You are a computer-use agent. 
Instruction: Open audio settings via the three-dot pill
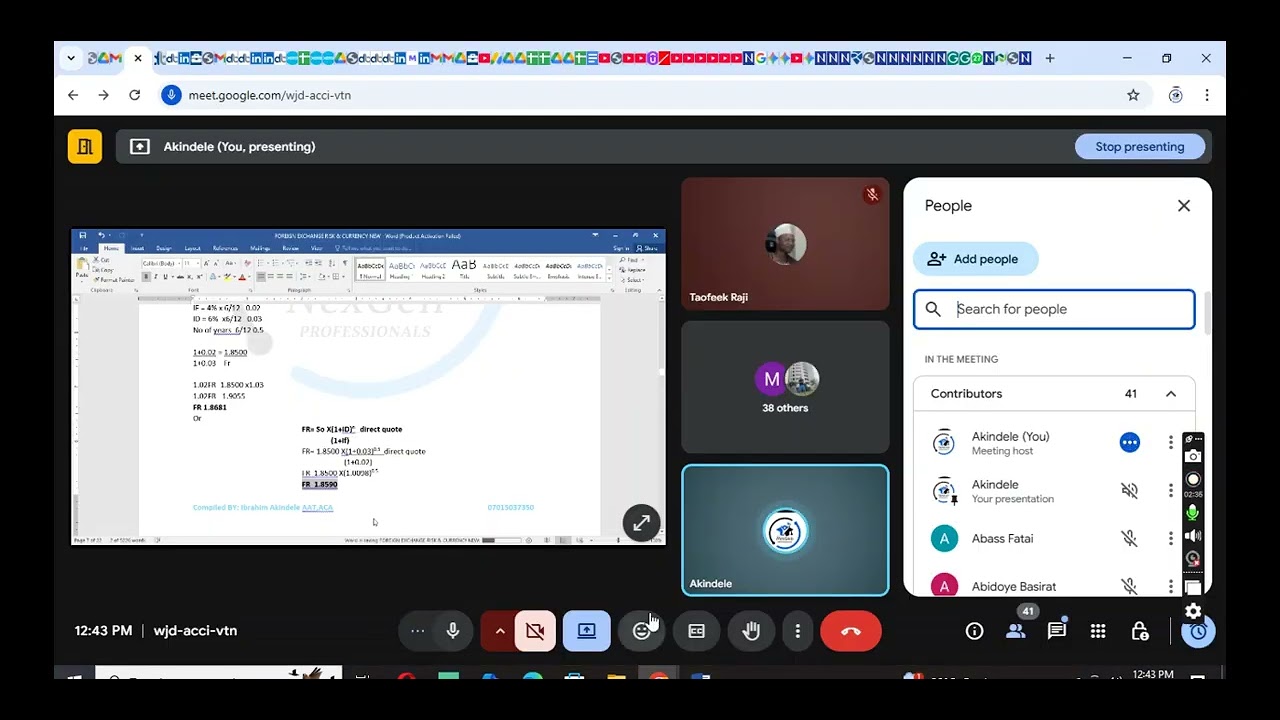point(418,631)
